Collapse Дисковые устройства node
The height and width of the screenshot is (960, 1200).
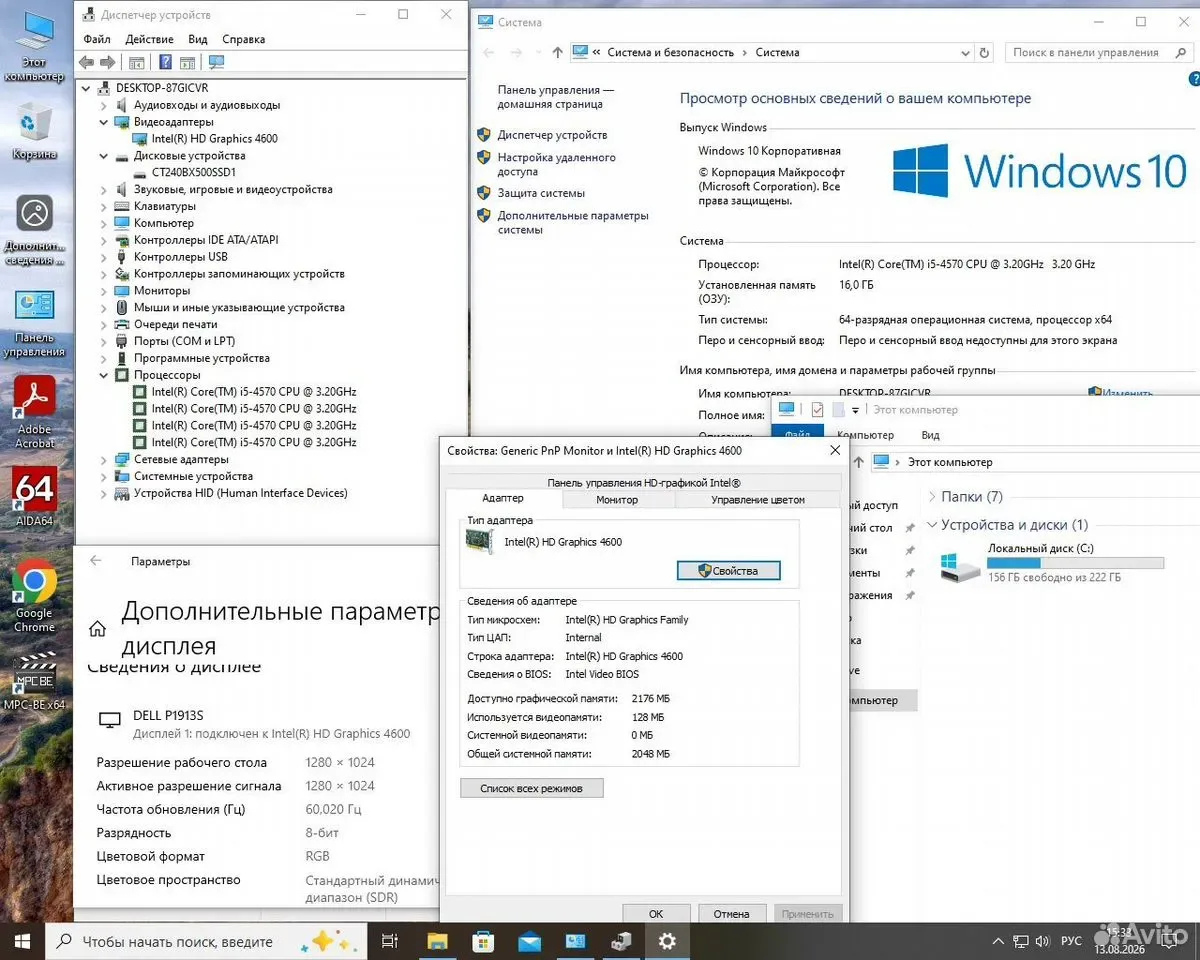[103, 156]
